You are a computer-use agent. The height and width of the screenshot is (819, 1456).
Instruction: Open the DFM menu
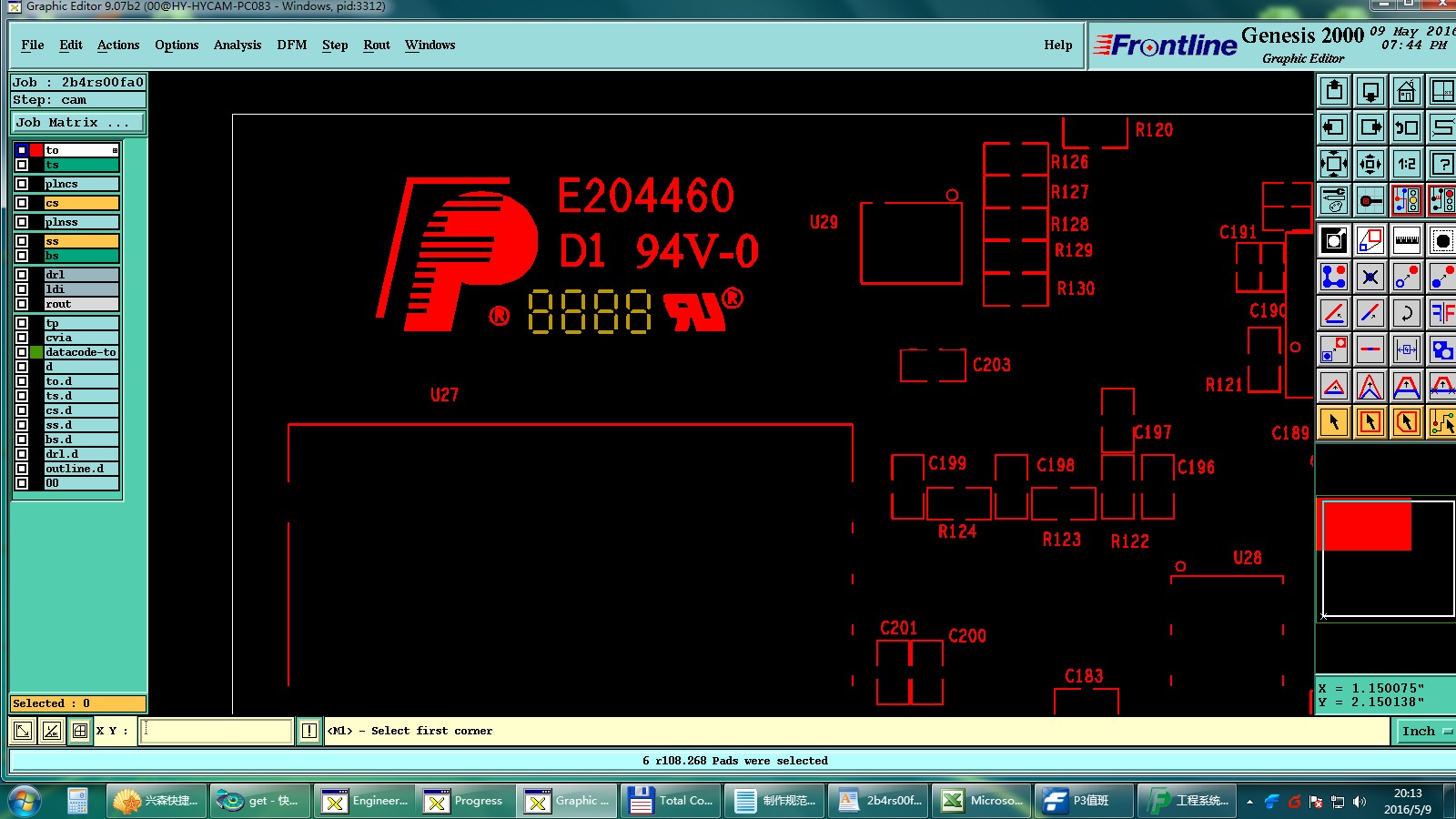(292, 45)
